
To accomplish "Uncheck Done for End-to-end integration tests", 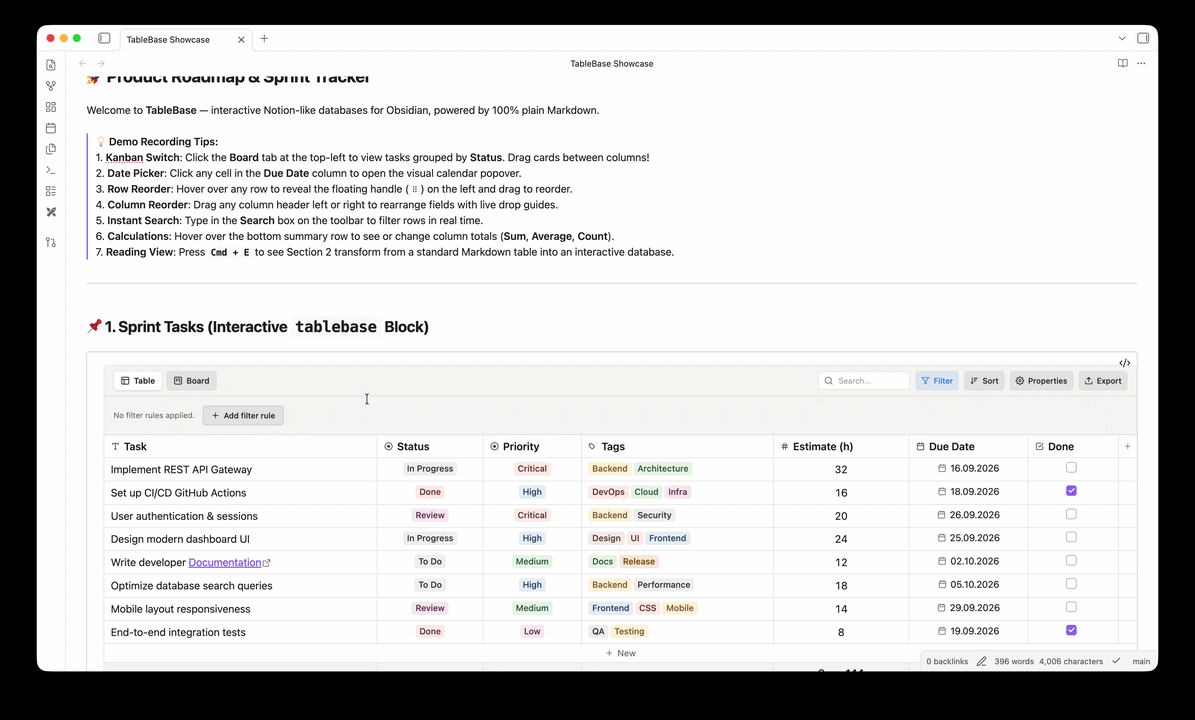I will pos(1071,630).
